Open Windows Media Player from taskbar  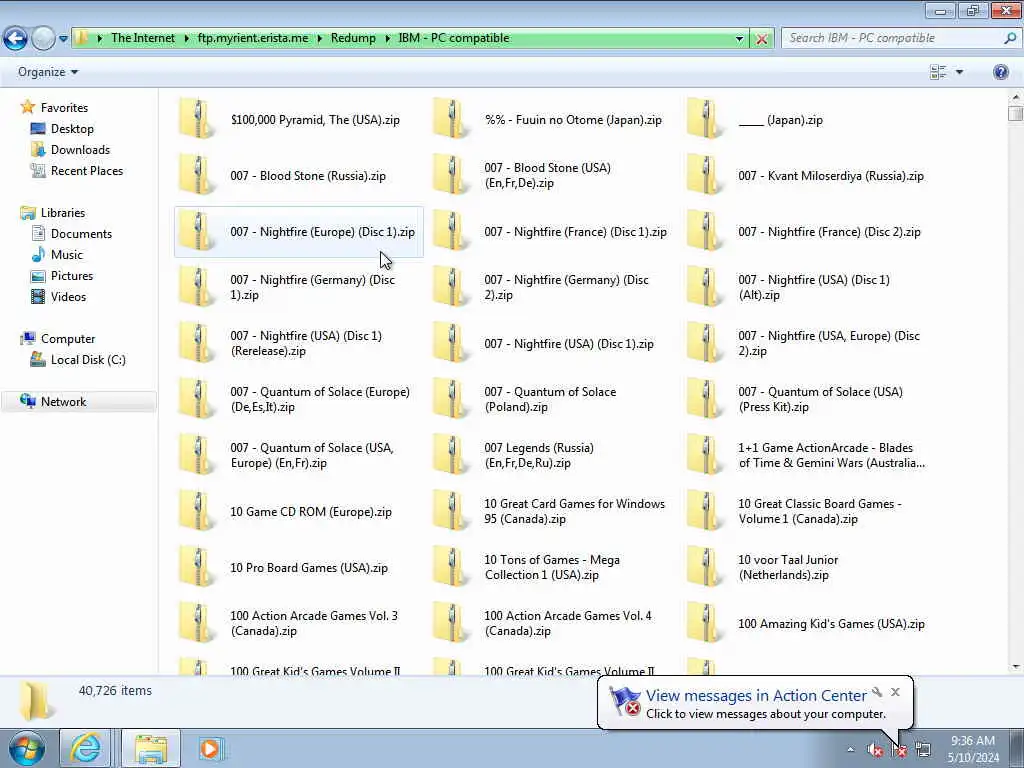(210, 748)
